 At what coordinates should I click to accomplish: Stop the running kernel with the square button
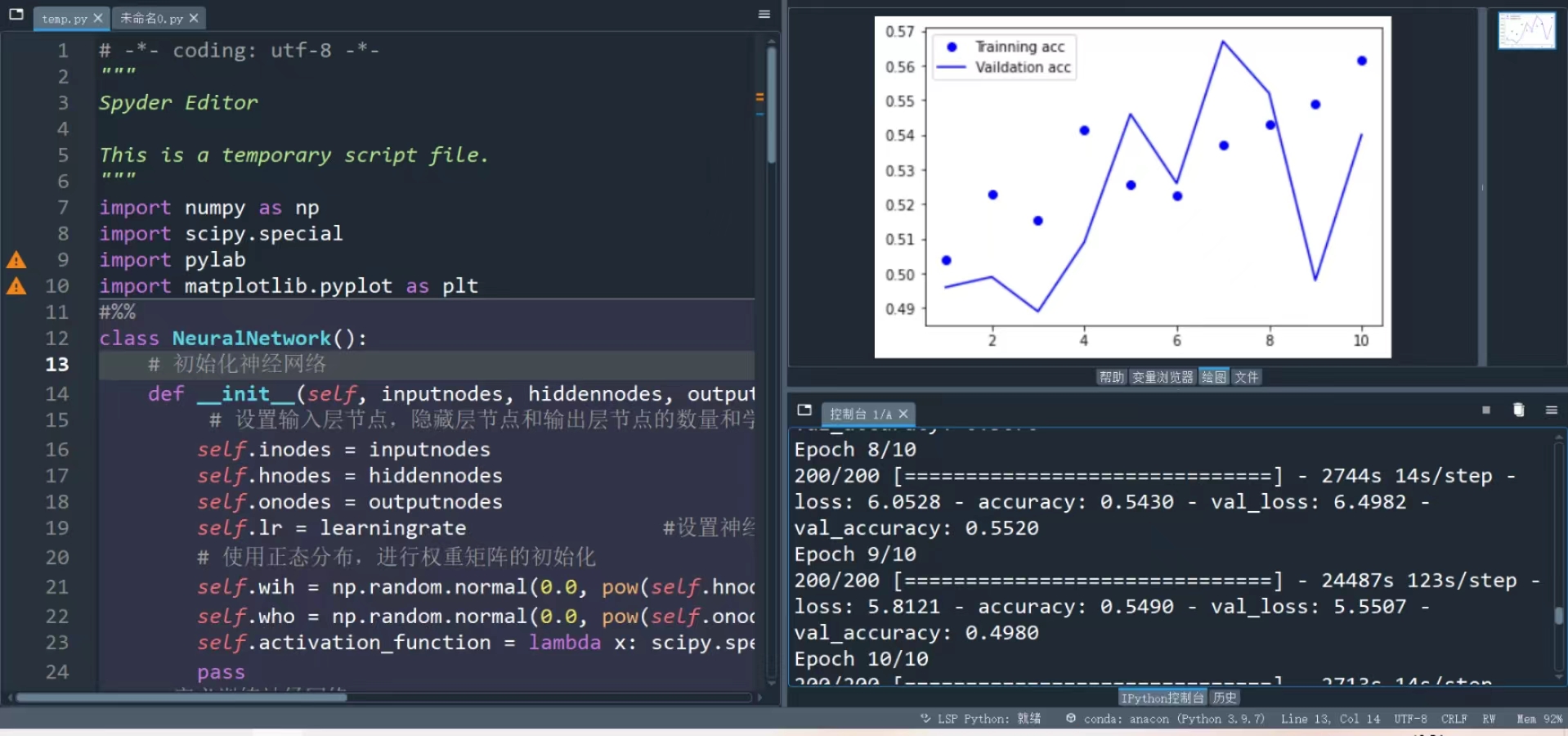(1486, 410)
